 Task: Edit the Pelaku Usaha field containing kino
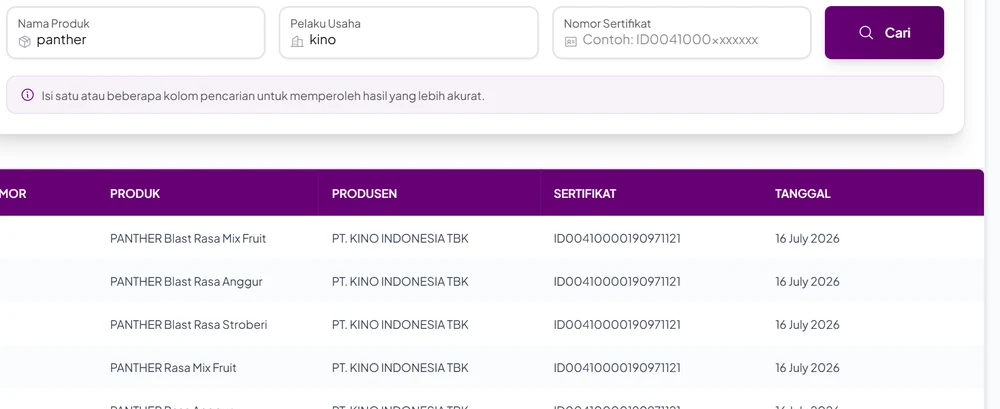click(x=409, y=33)
